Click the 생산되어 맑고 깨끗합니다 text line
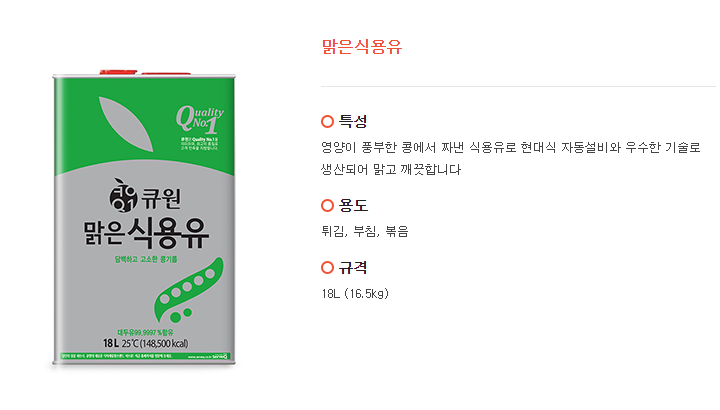 [391, 169]
